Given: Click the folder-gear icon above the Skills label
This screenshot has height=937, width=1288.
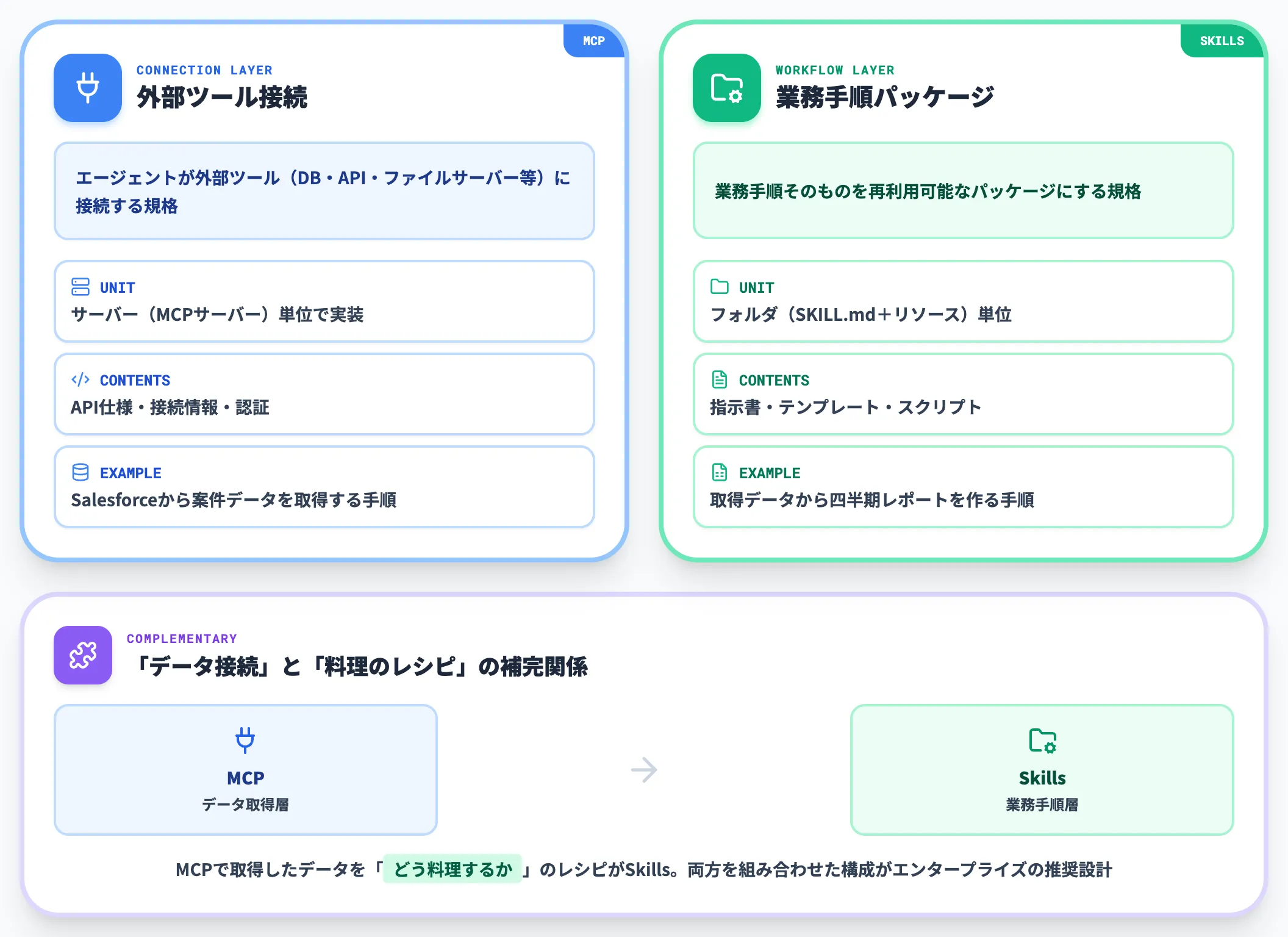Looking at the screenshot, I should coord(1043,741).
